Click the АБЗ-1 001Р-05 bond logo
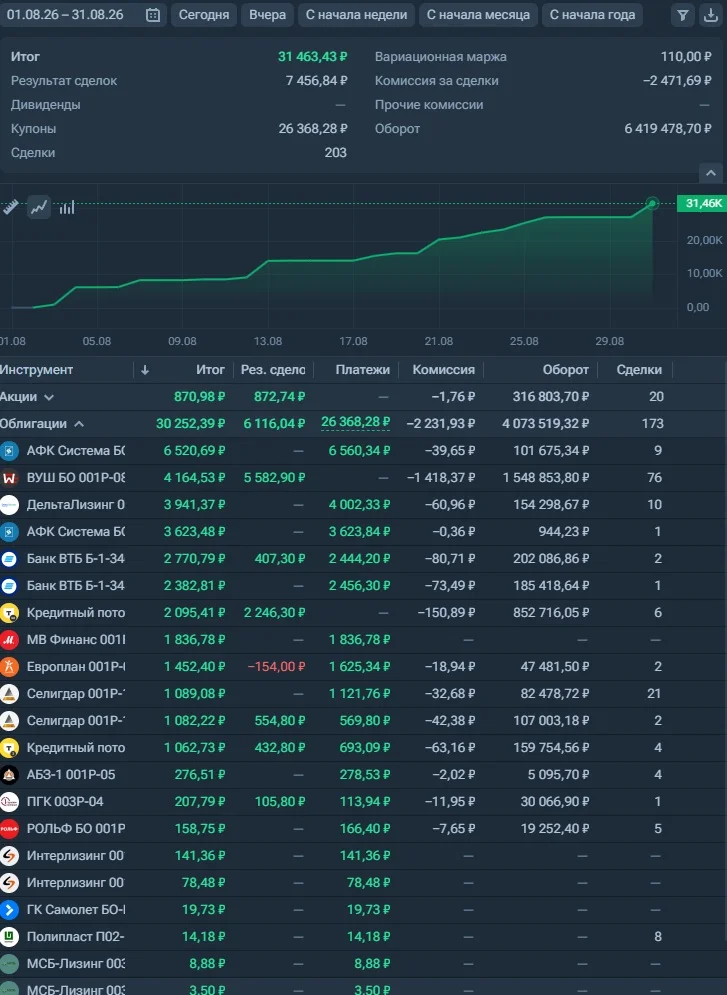727x995 pixels. pyautogui.click(x=9, y=775)
